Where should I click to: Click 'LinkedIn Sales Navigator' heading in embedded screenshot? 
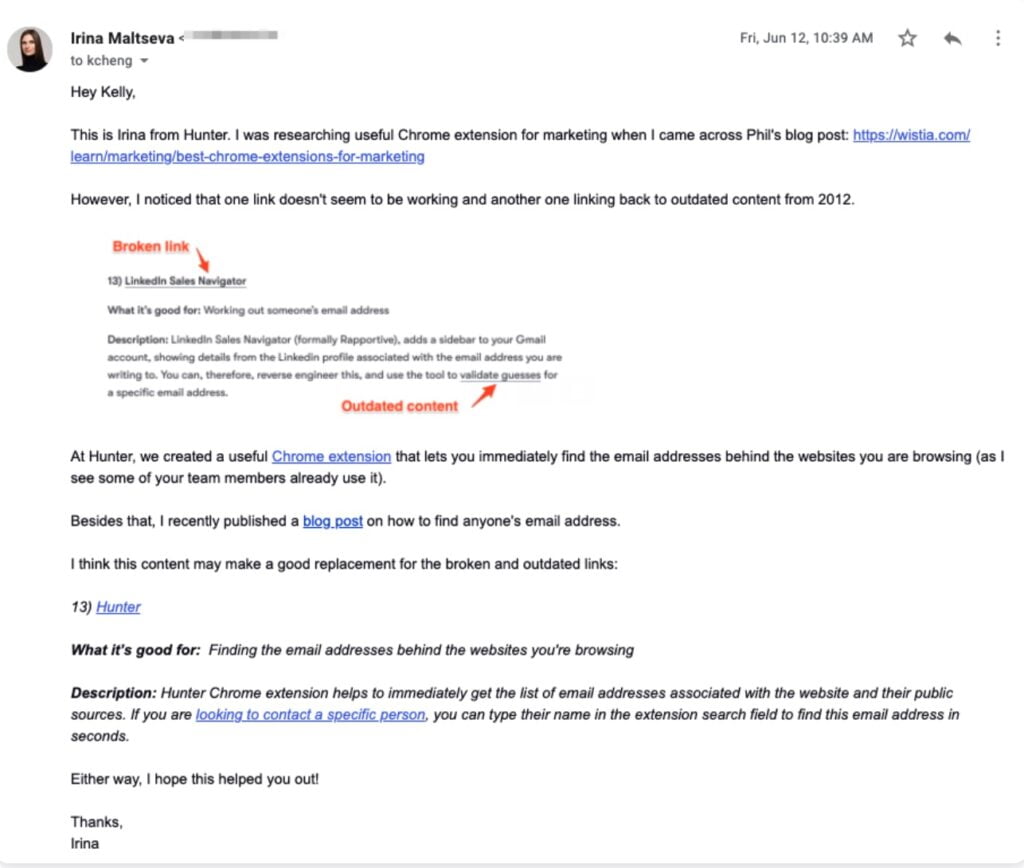click(185, 282)
